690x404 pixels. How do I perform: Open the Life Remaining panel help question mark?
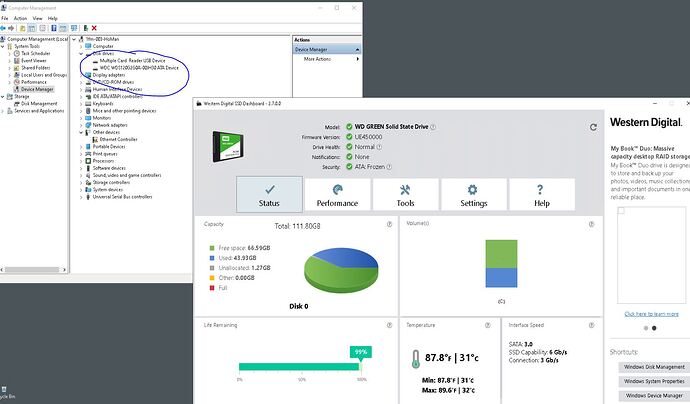pos(389,325)
